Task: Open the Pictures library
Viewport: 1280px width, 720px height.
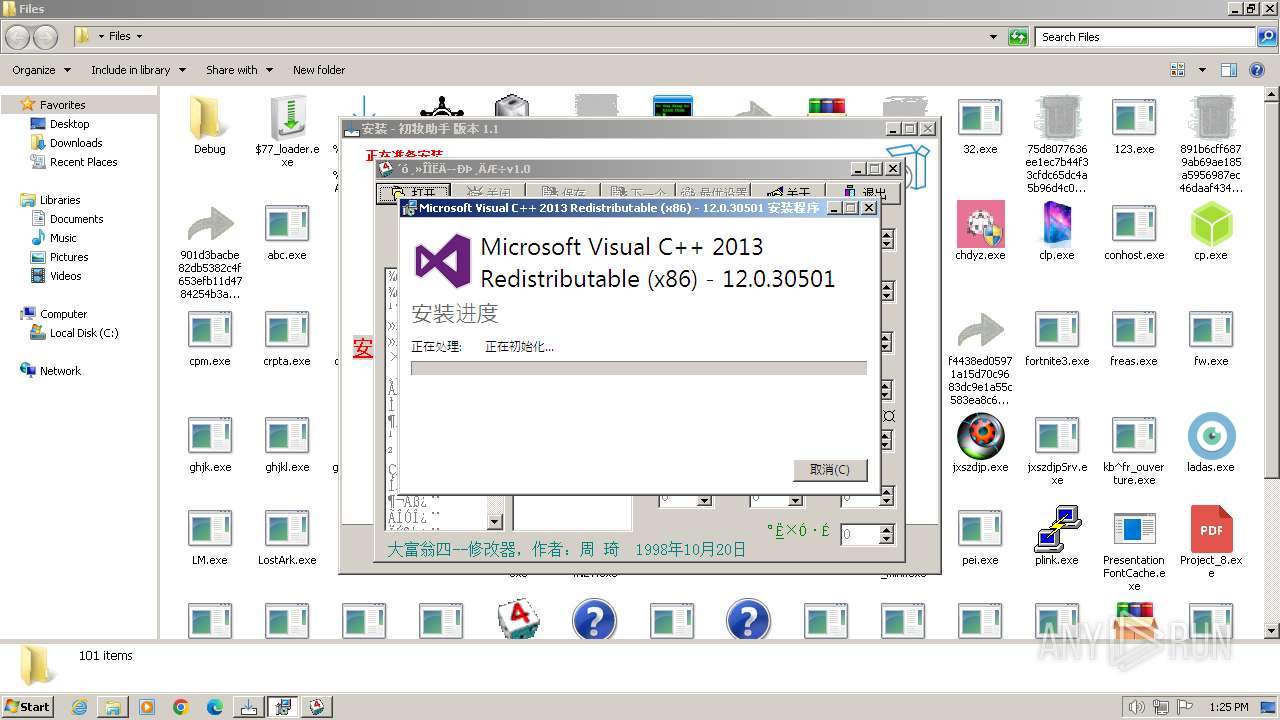Action: tap(69, 257)
